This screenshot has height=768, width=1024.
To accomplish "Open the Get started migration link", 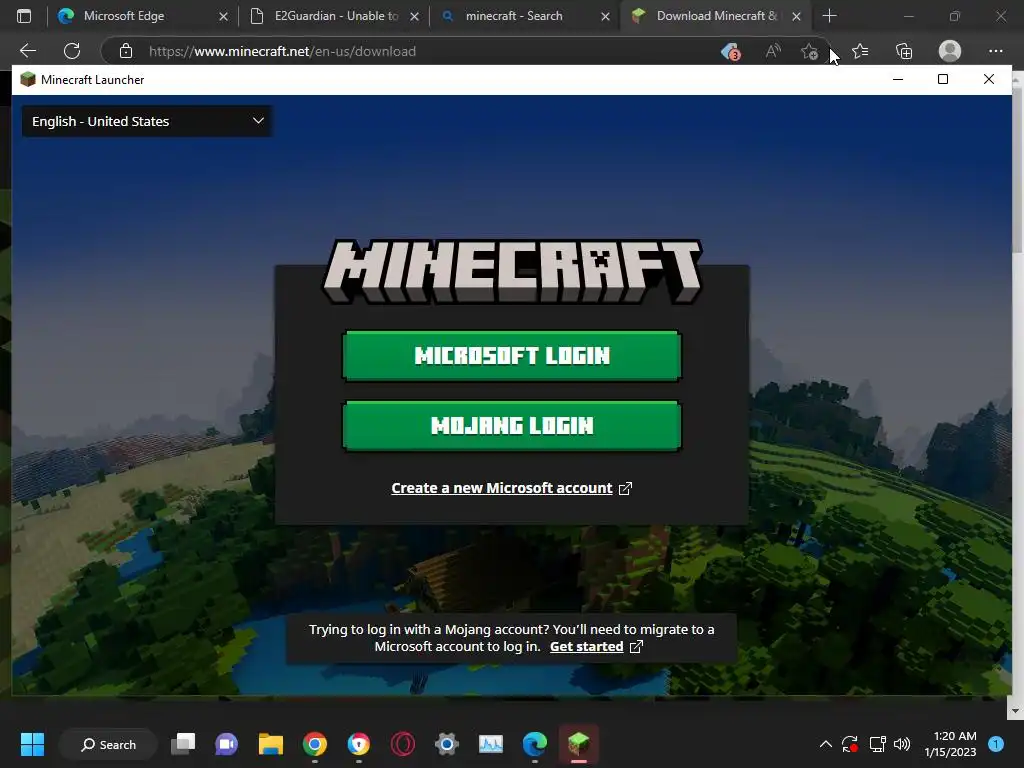I will click(x=596, y=647).
